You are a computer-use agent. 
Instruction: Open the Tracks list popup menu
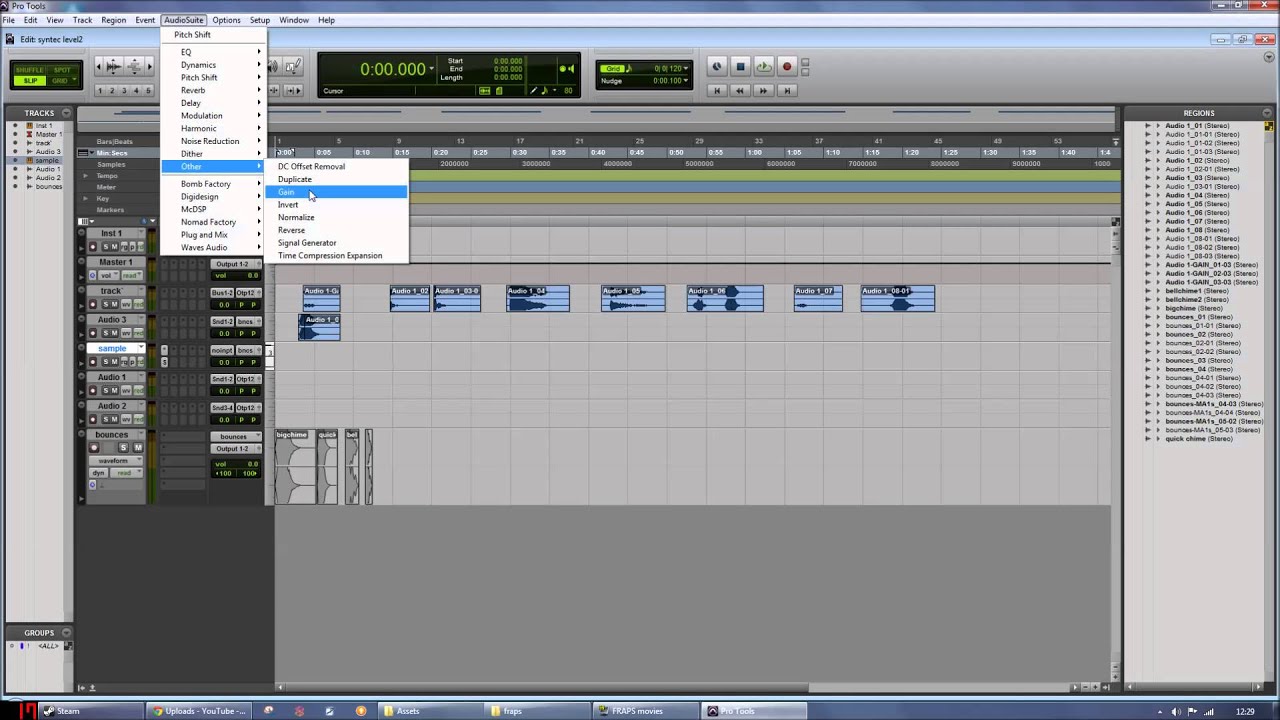66,113
